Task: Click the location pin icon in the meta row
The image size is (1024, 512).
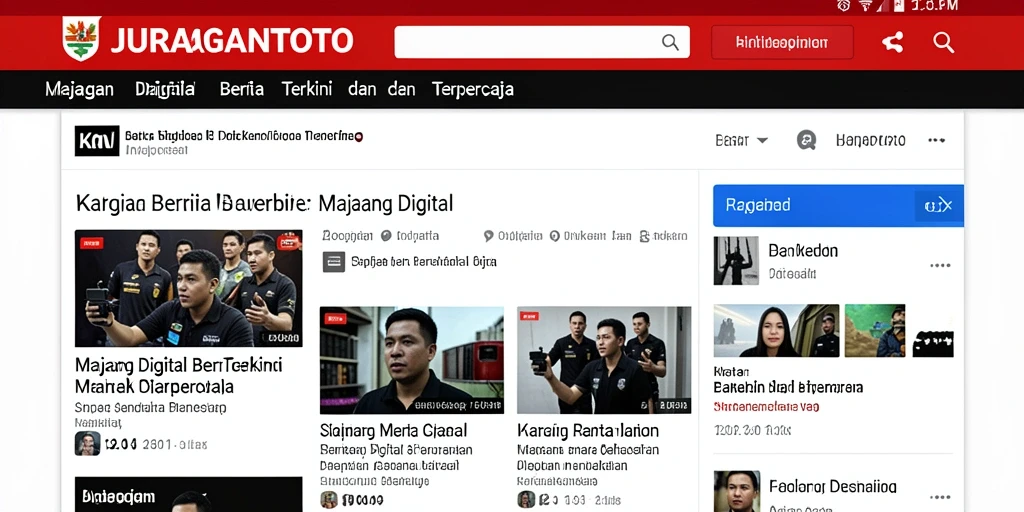Action: [488, 236]
